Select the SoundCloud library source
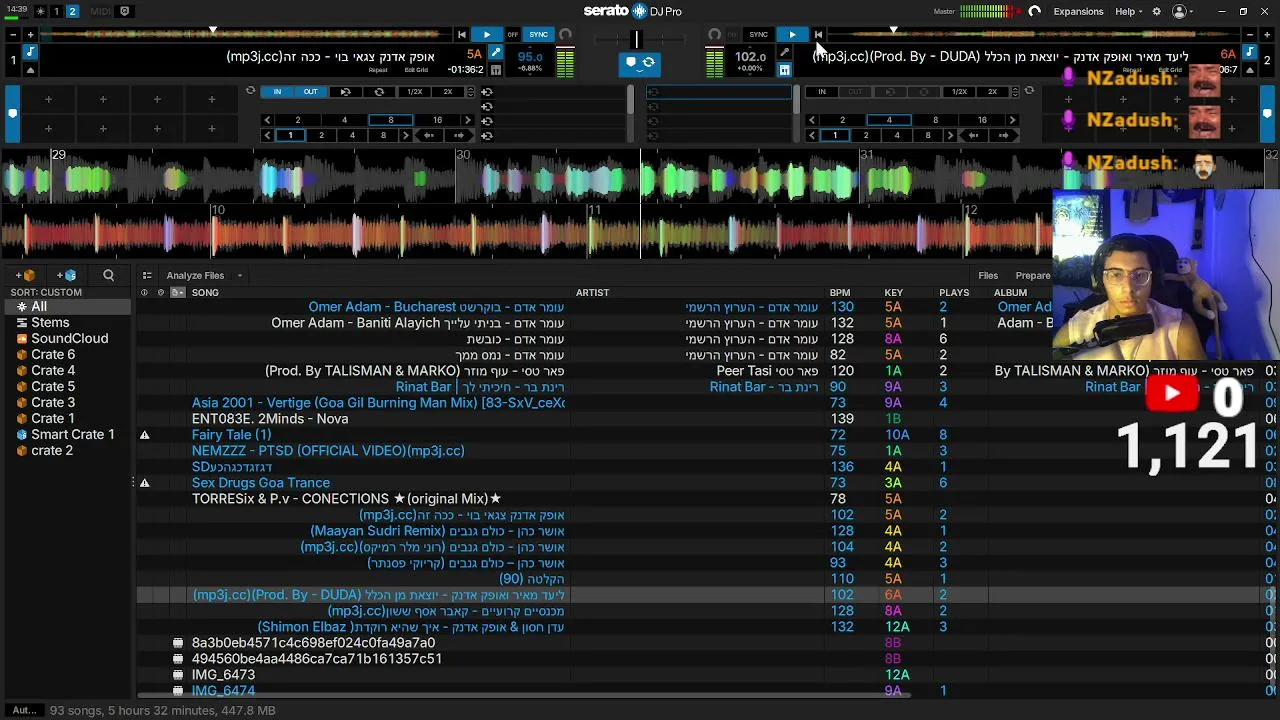This screenshot has width=1280, height=720. click(69, 338)
